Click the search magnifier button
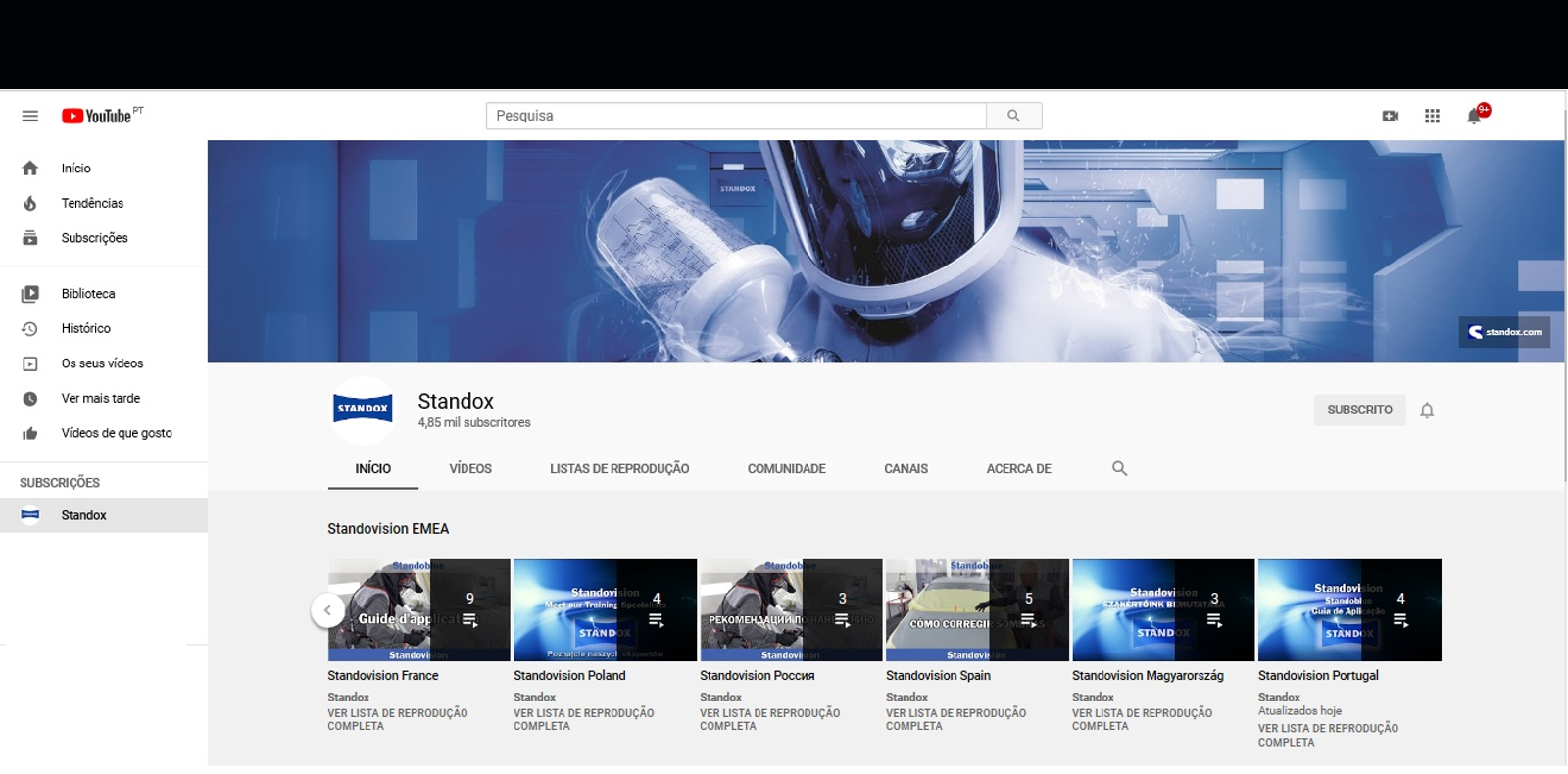 1014,116
